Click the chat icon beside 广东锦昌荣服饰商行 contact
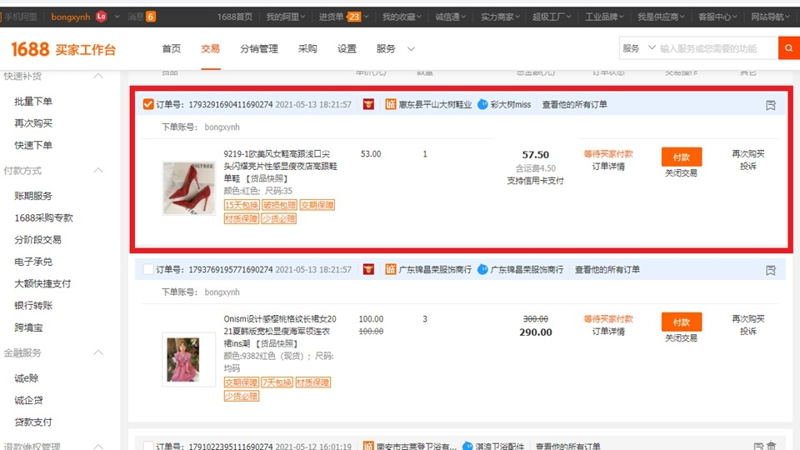The image size is (800, 450). 483,270
